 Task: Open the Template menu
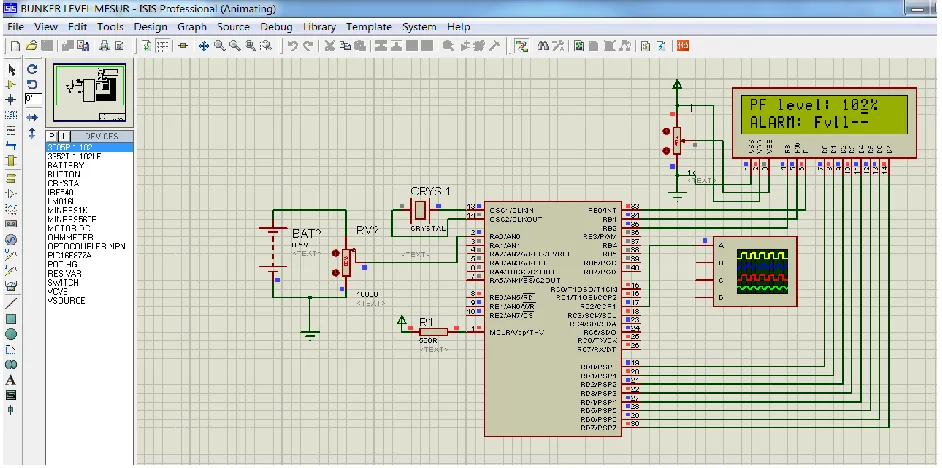tap(368, 27)
